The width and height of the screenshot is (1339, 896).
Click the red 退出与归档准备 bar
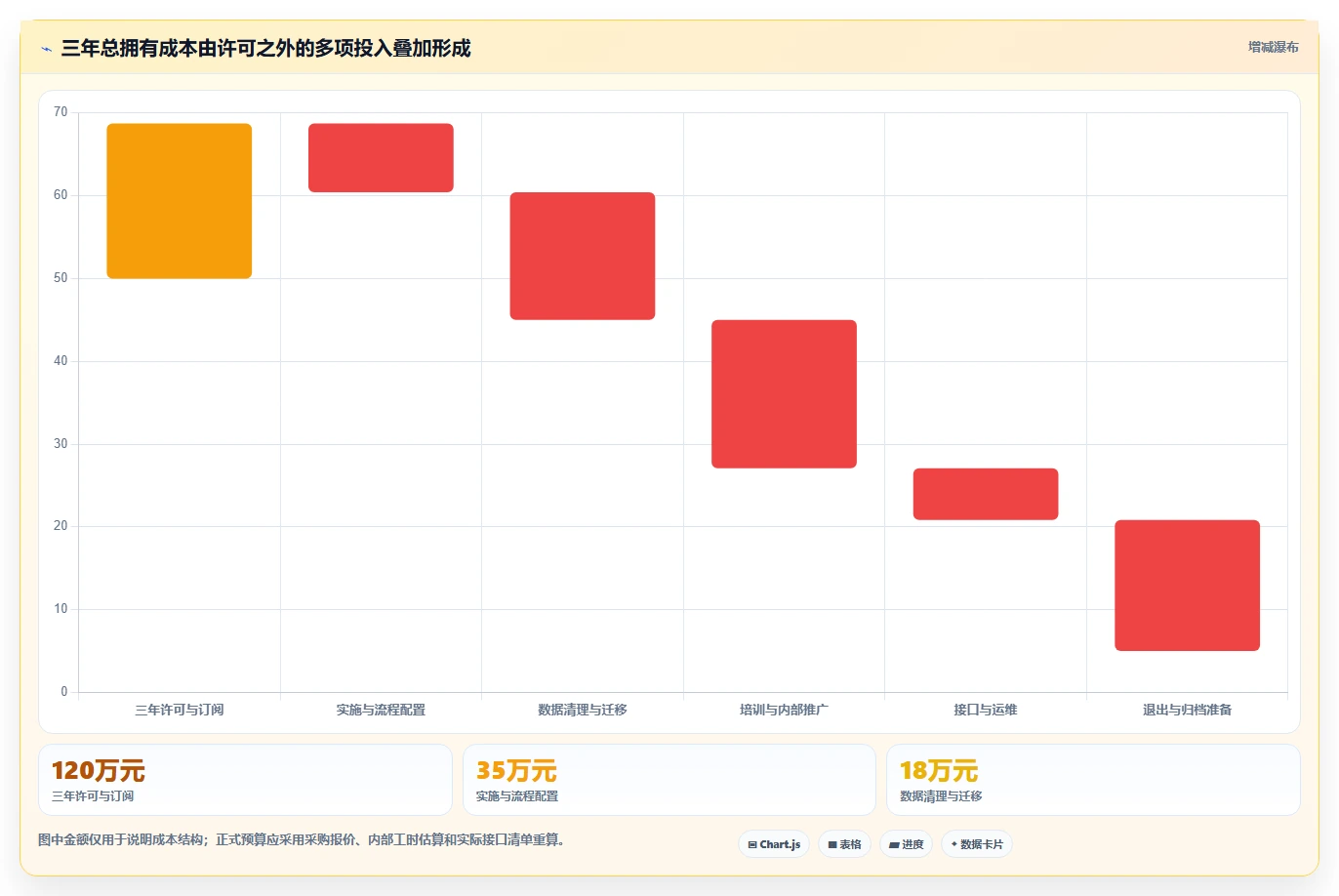(x=1187, y=586)
